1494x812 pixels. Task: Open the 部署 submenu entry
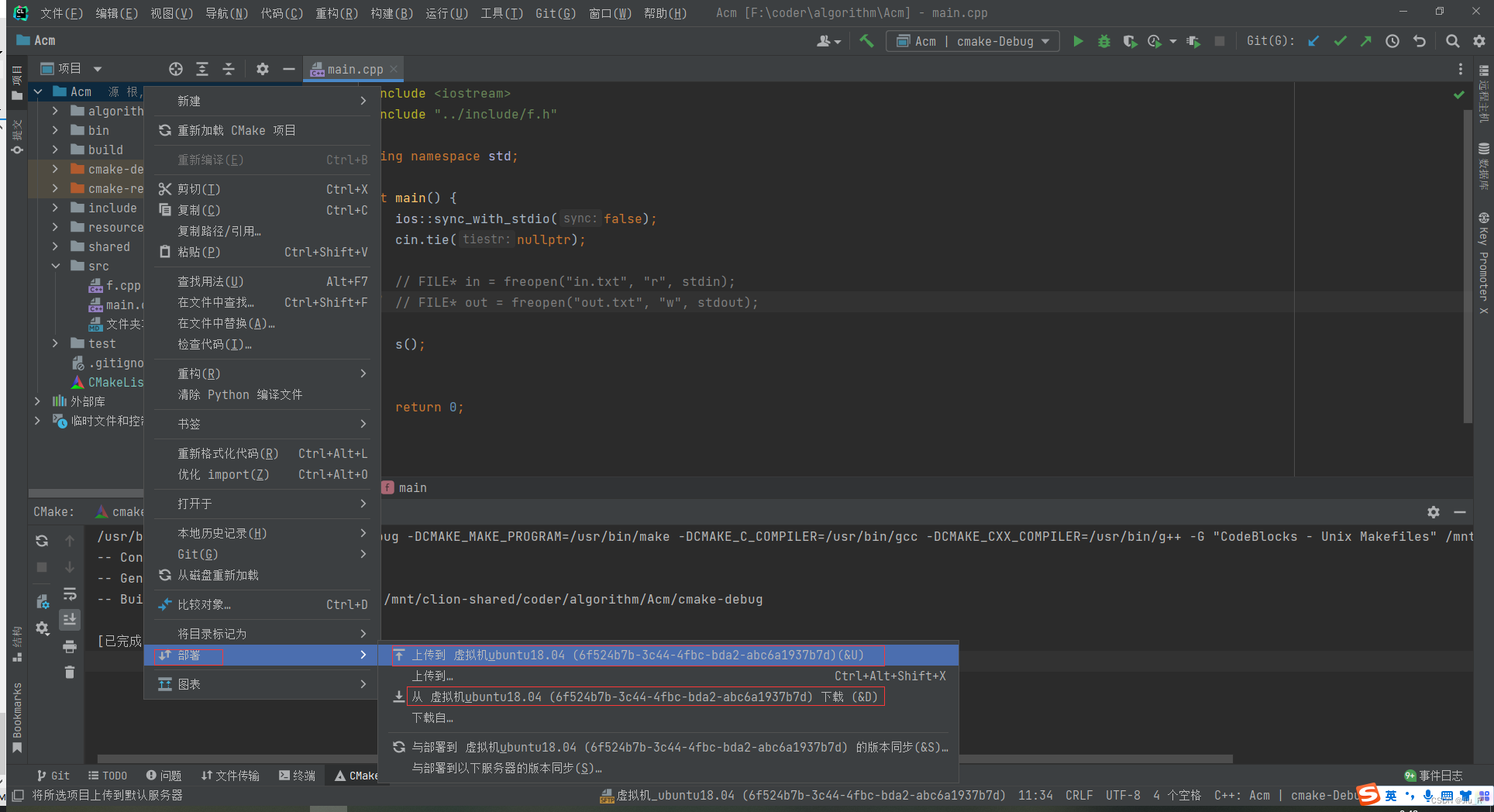point(262,655)
